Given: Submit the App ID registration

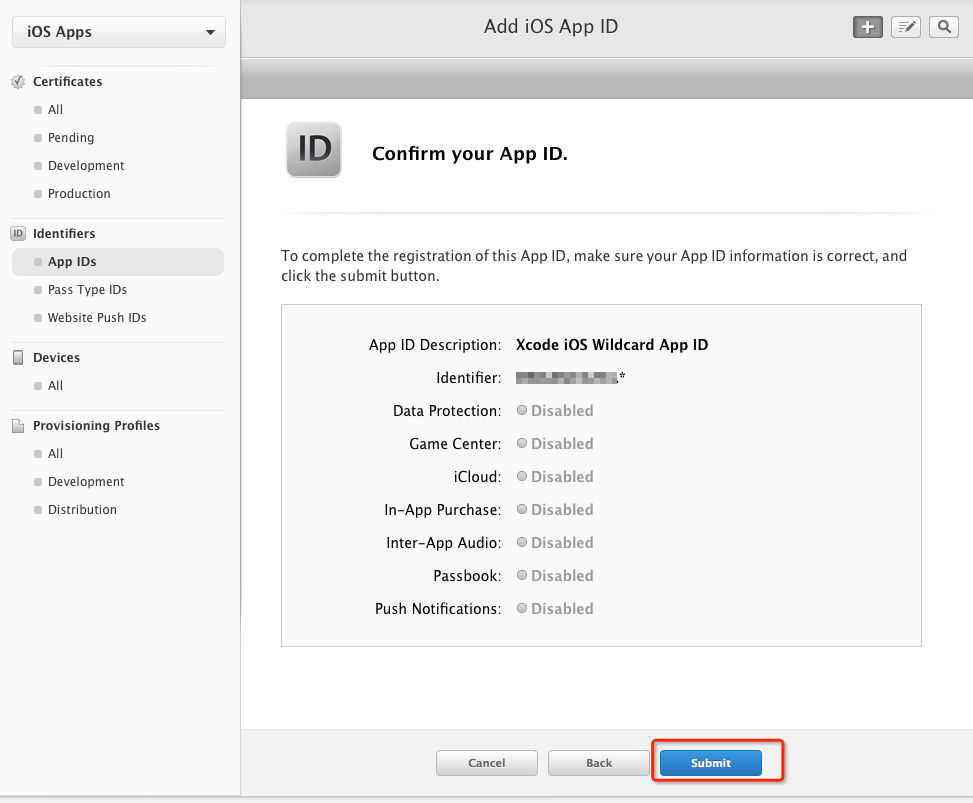Looking at the screenshot, I should (711, 763).
